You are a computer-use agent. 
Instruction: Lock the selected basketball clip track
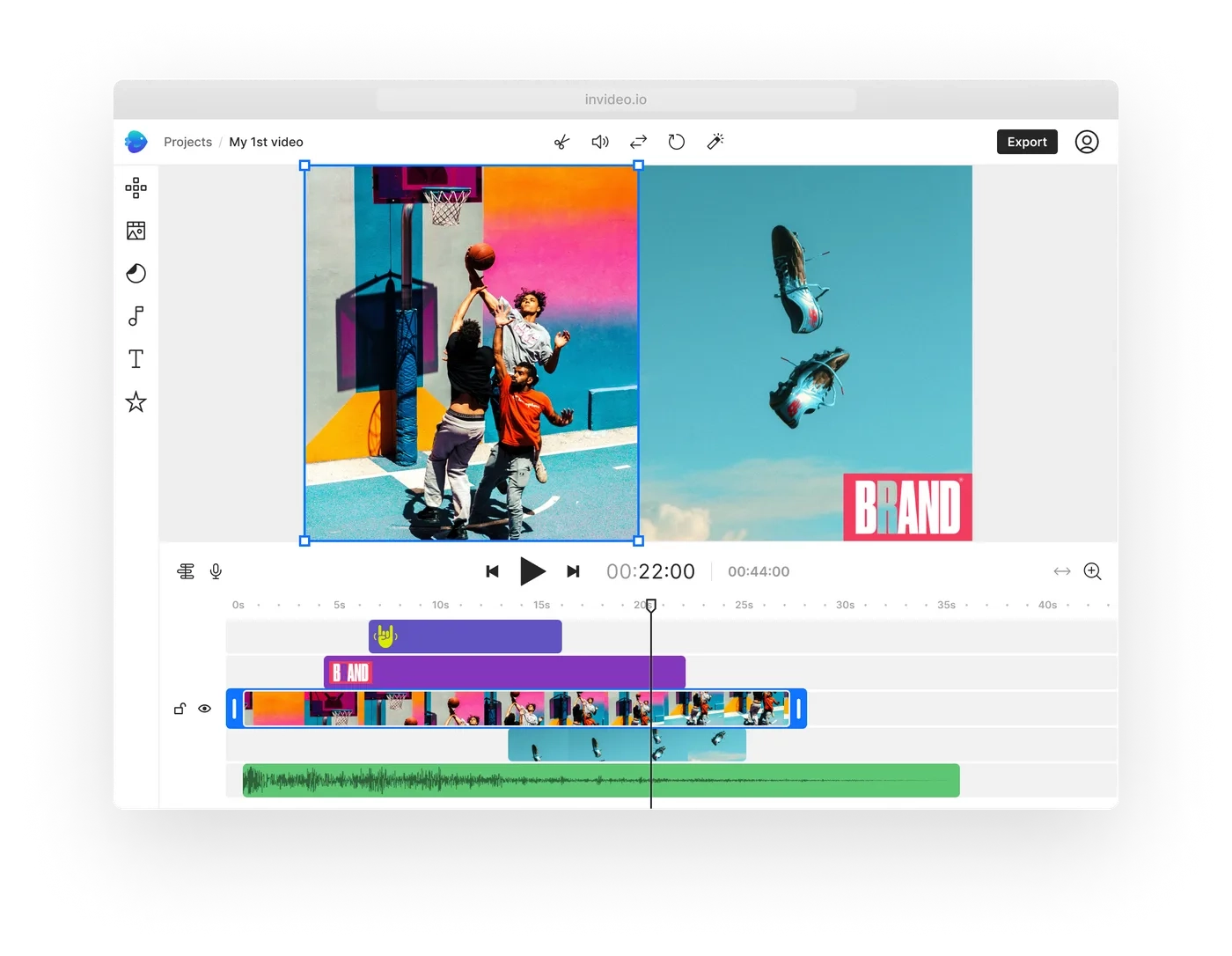pyautogui.click(x=180, y=709)
